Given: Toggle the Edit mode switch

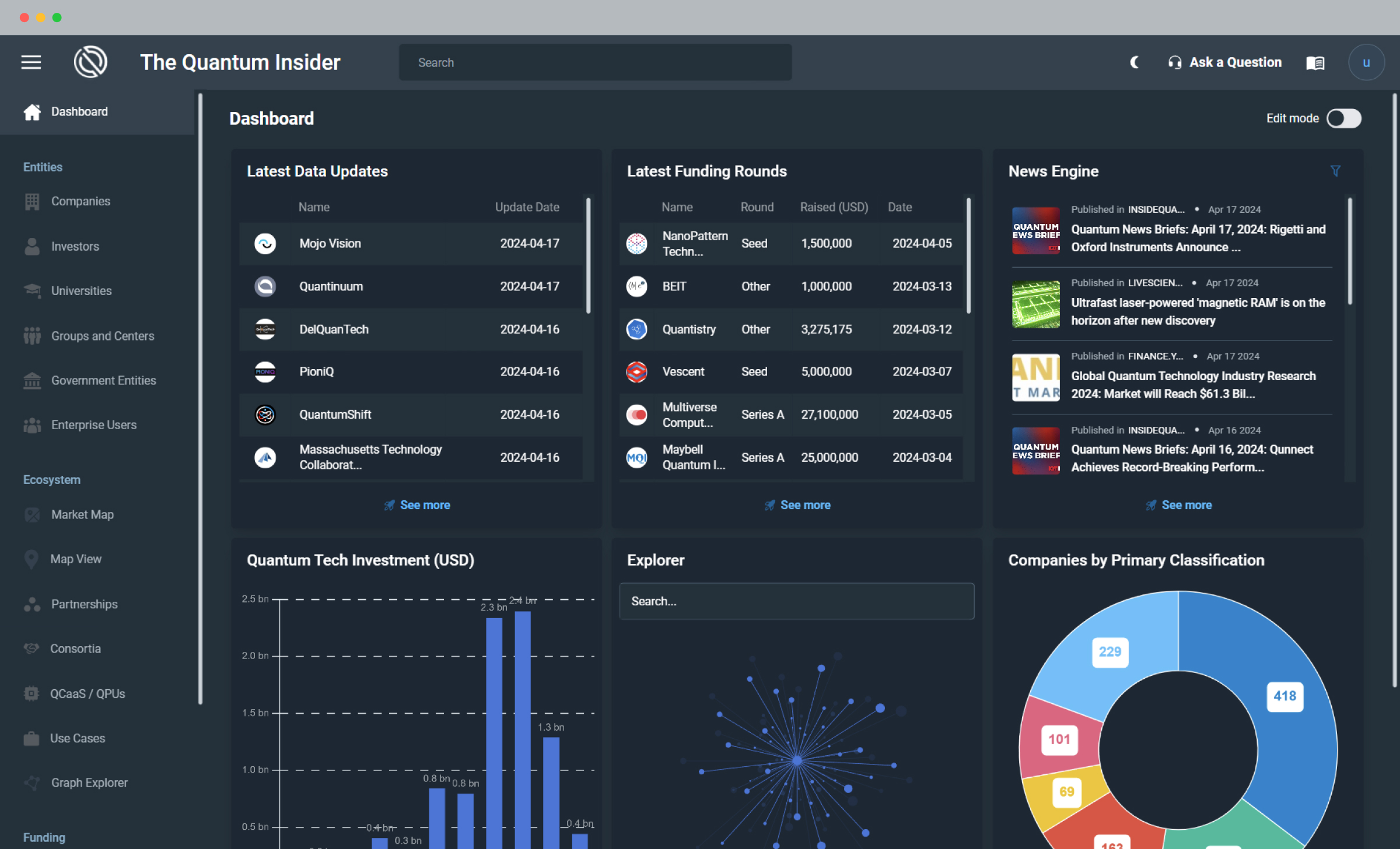Looking at the screenshot, I should point(1343,118).
